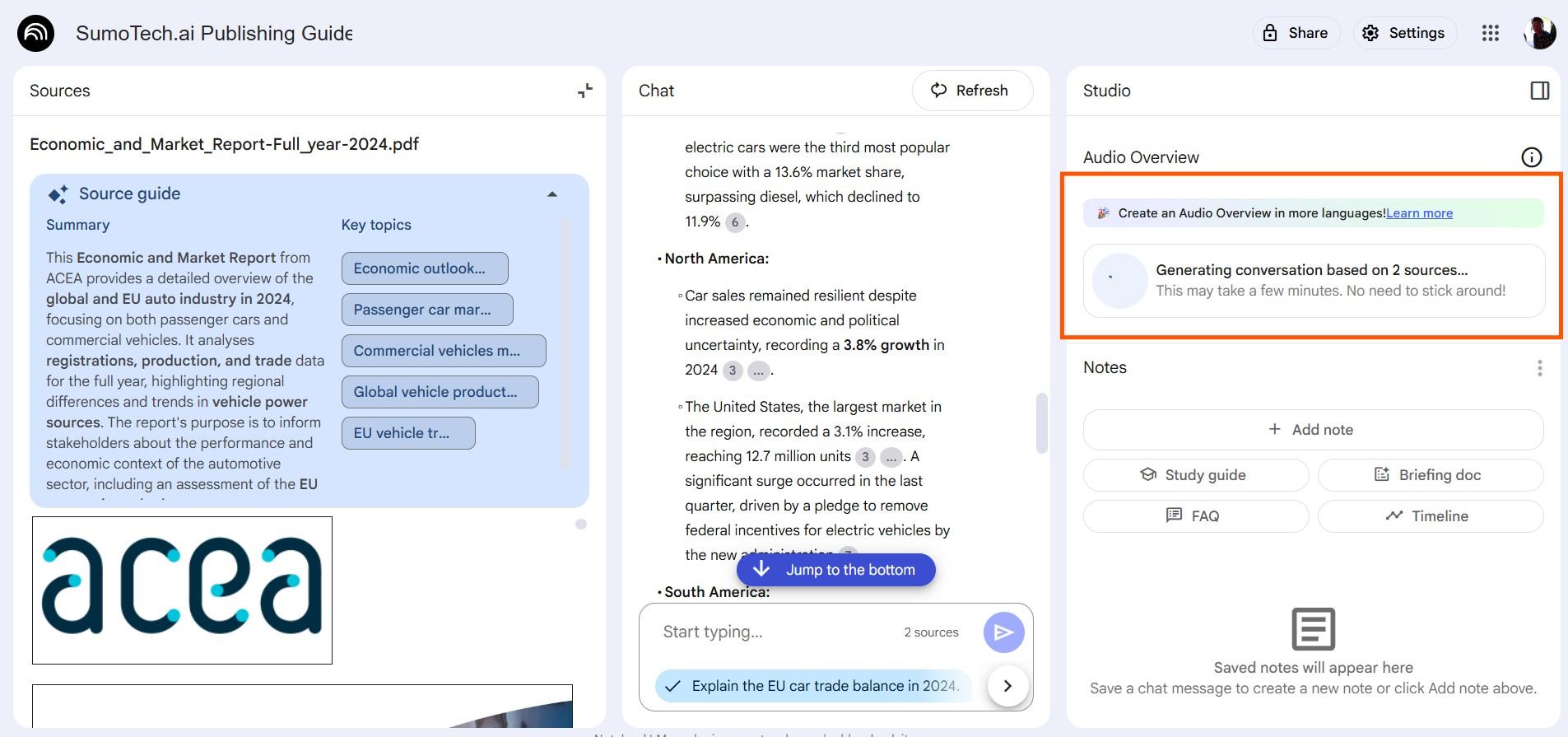
Task: Select the EU vehicle tr... key topic
Action: 408,433
